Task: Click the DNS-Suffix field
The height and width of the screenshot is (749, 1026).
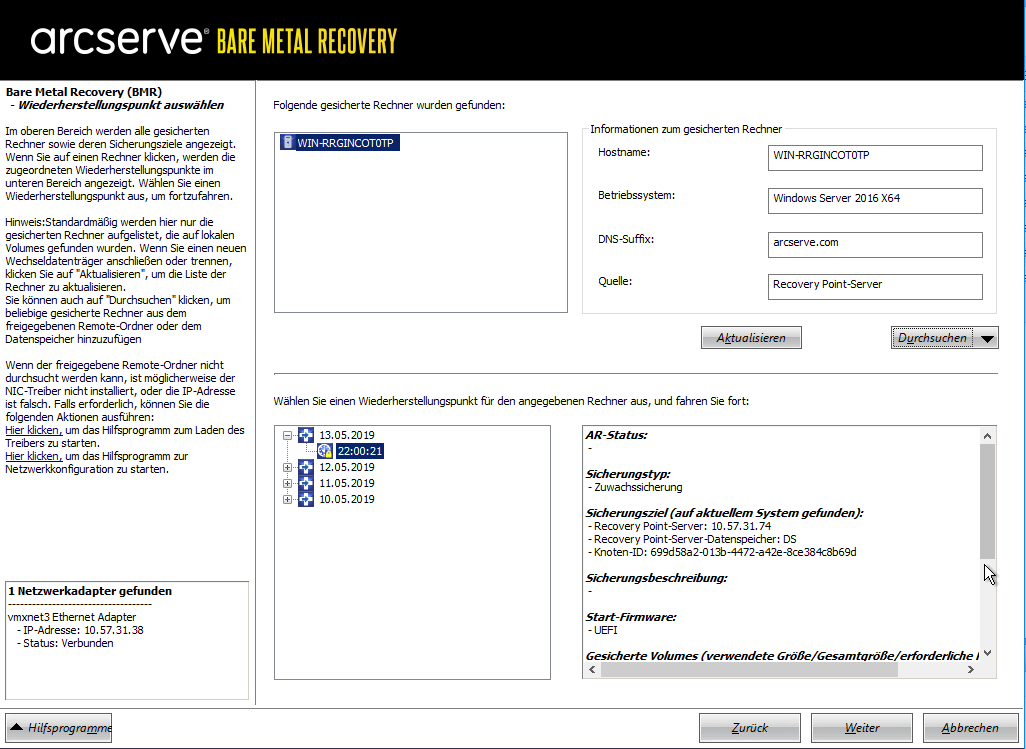Action: [875, 245]
